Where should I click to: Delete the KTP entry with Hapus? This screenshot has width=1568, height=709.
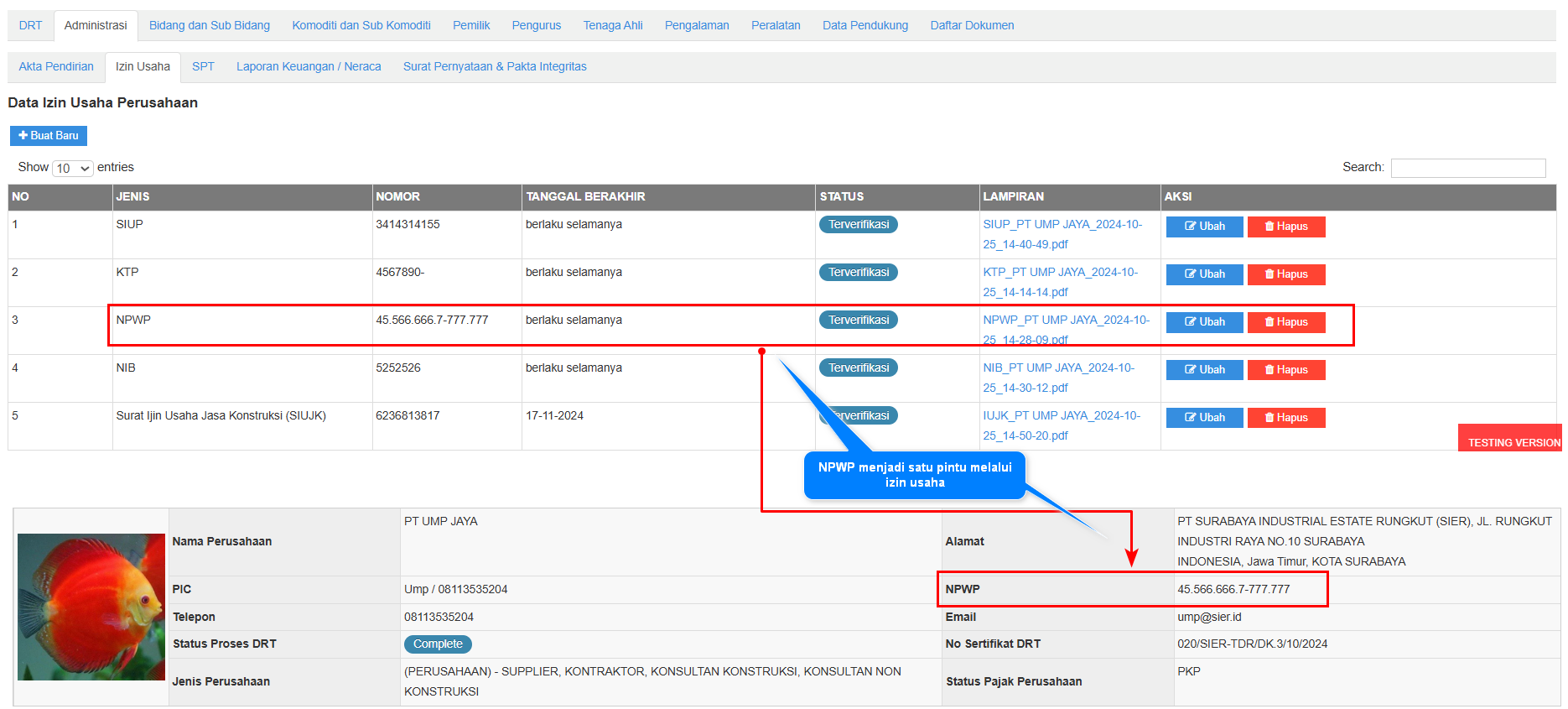[1285, 274]
